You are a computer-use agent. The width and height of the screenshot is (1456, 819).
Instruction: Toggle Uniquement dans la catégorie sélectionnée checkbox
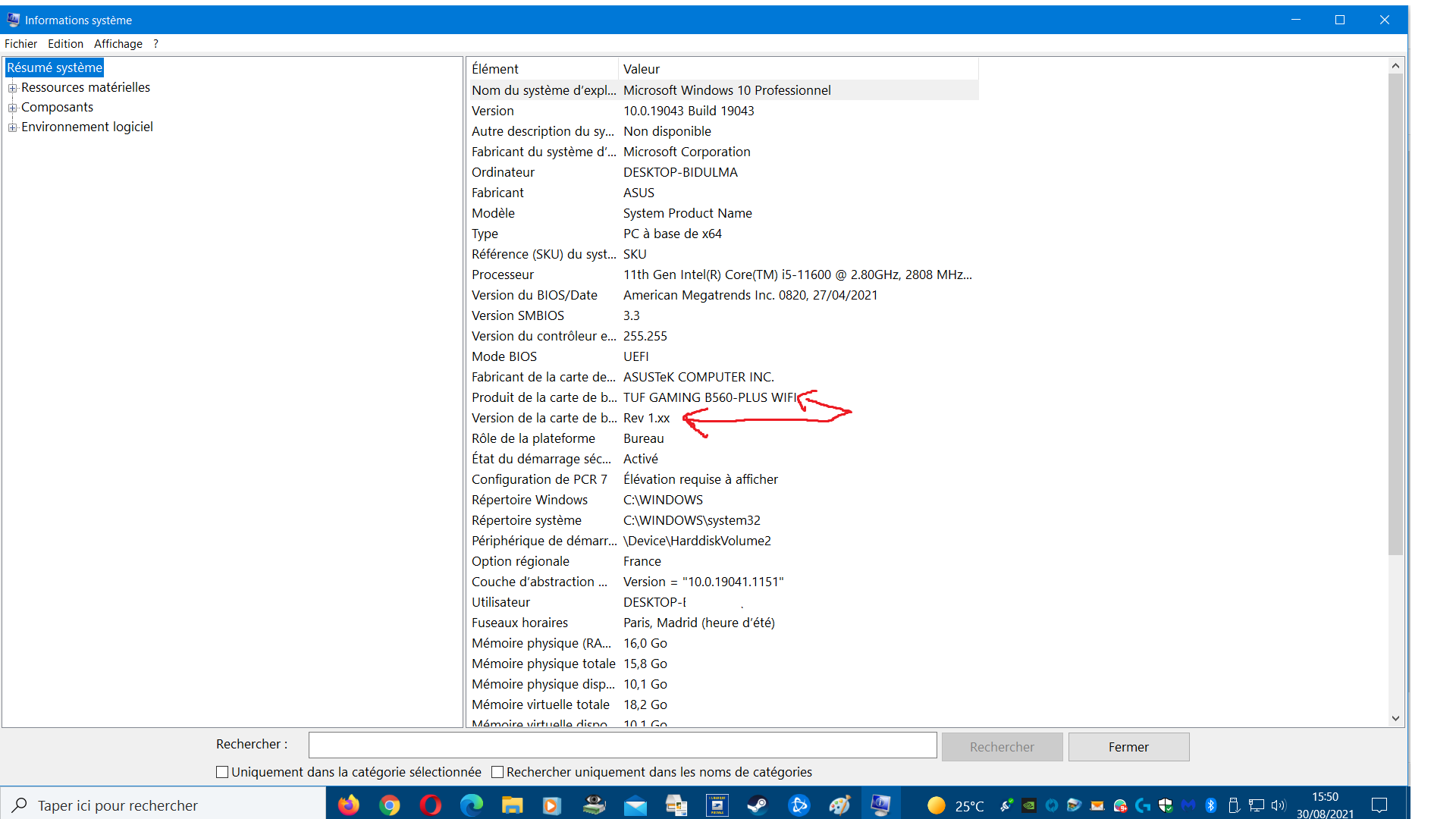point(222,772)
